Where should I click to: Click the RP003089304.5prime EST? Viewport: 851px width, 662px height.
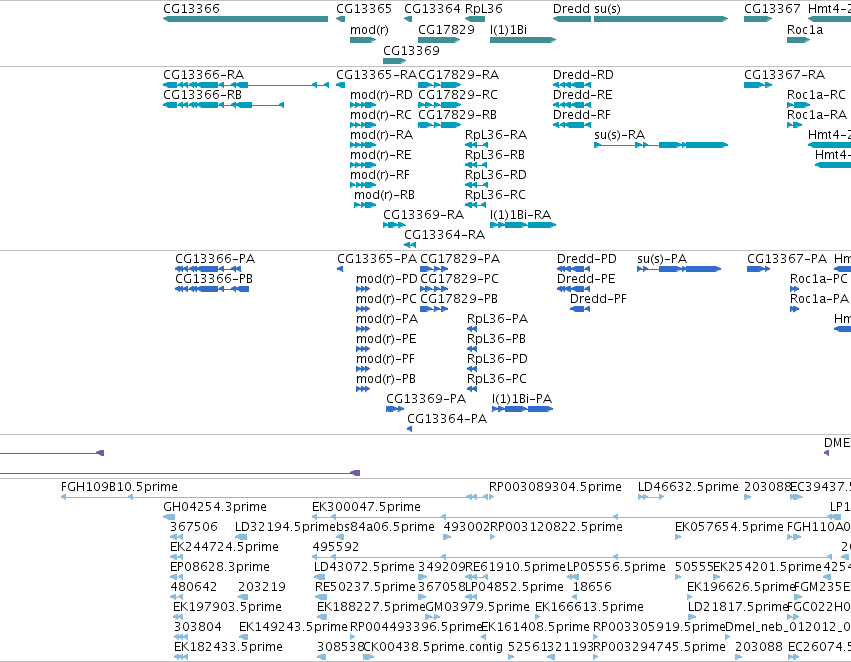[492, 496]
